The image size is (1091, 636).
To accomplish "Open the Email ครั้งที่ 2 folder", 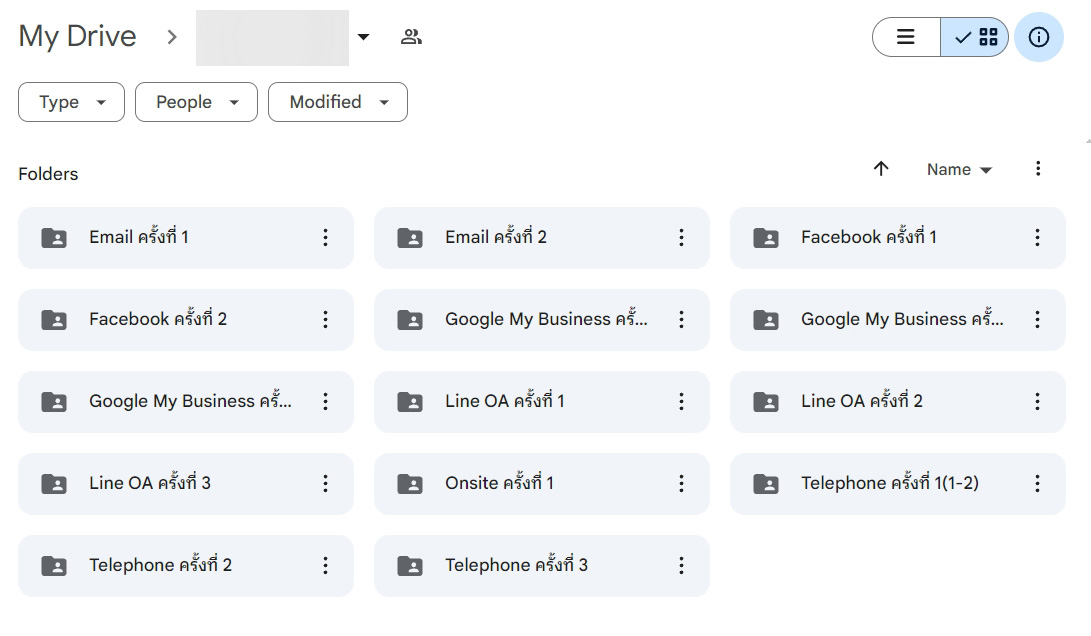I will coord(496,237).
